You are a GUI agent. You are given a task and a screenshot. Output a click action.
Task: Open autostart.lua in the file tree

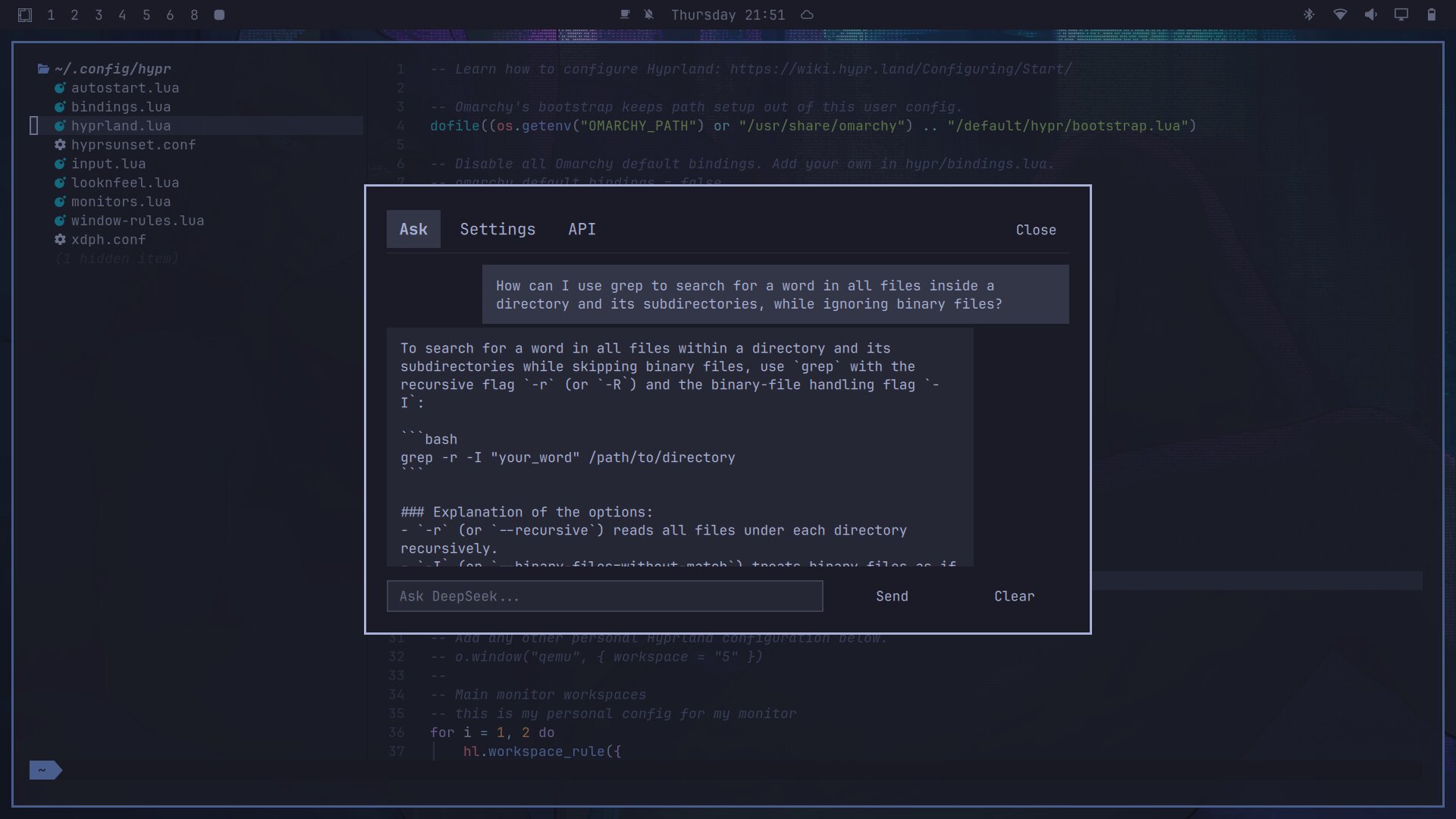pos(125,88)
